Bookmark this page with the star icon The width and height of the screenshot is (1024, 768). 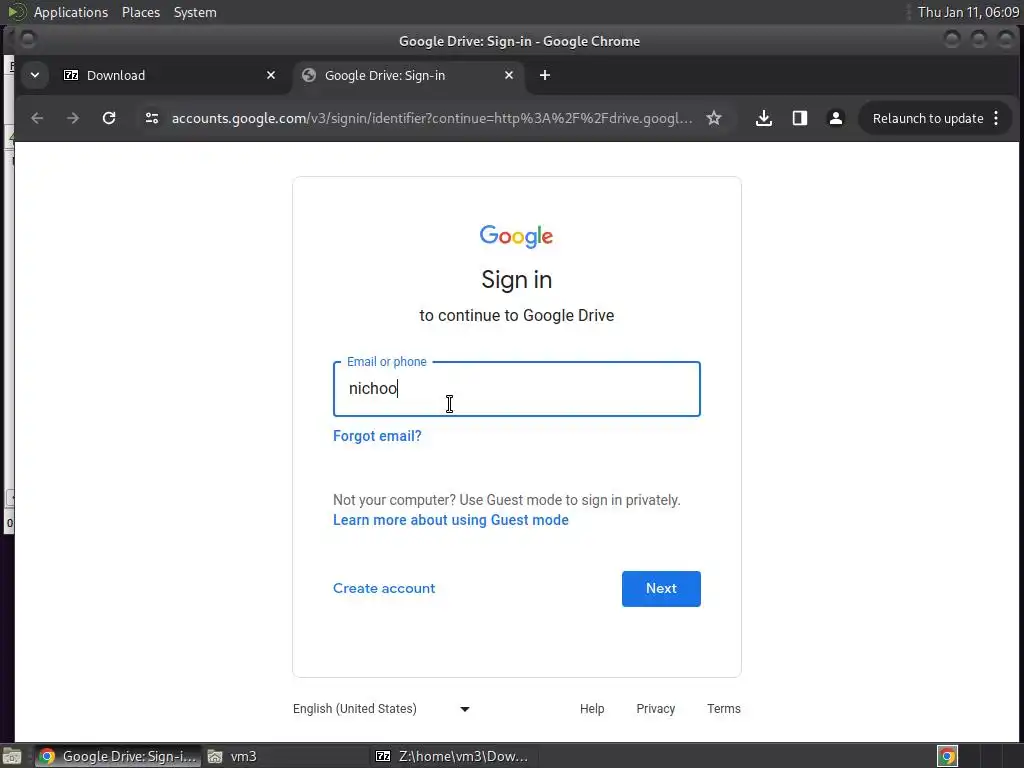point(714,118)
